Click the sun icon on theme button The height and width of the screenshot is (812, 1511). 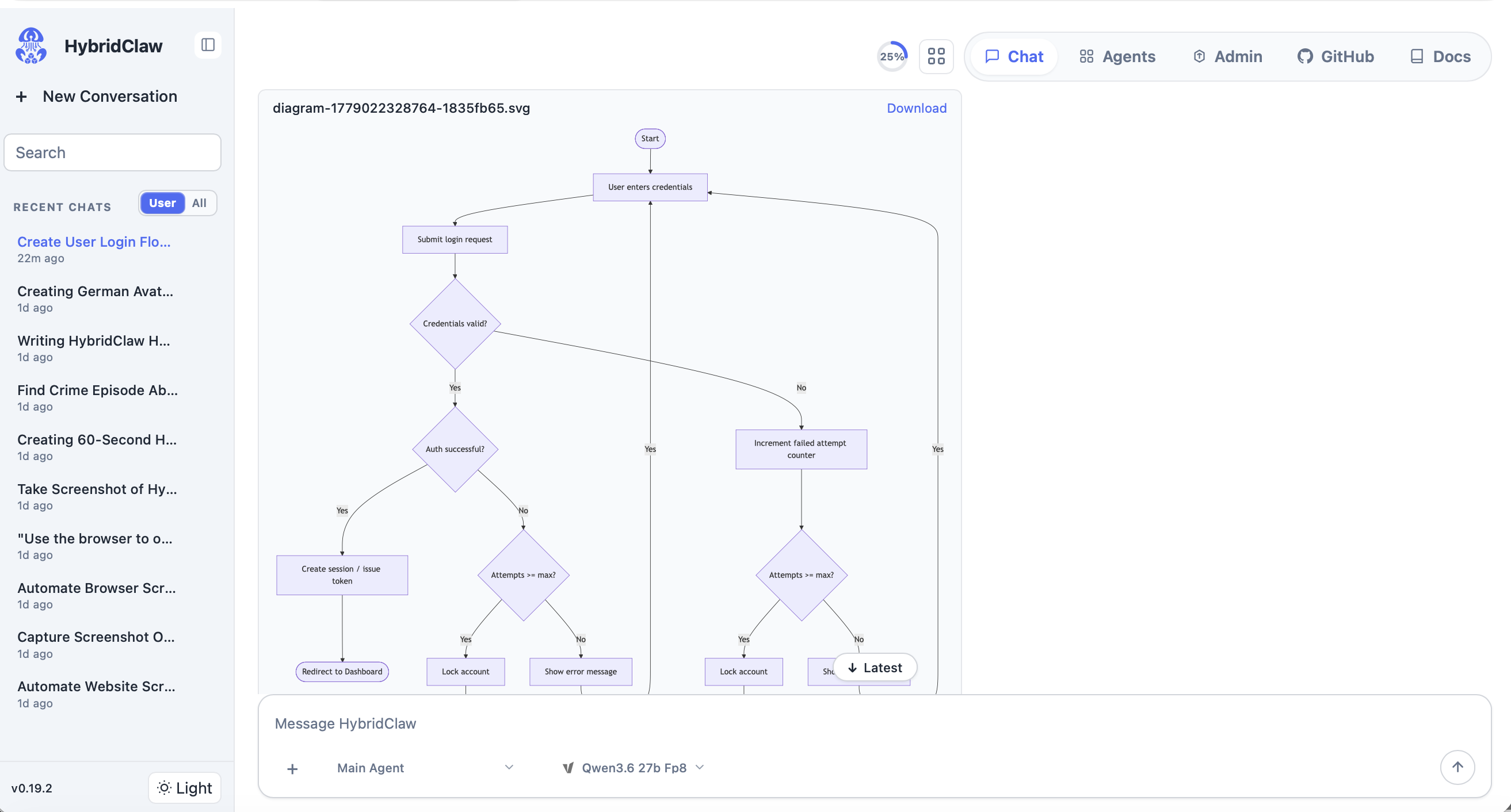click(164, 788)
